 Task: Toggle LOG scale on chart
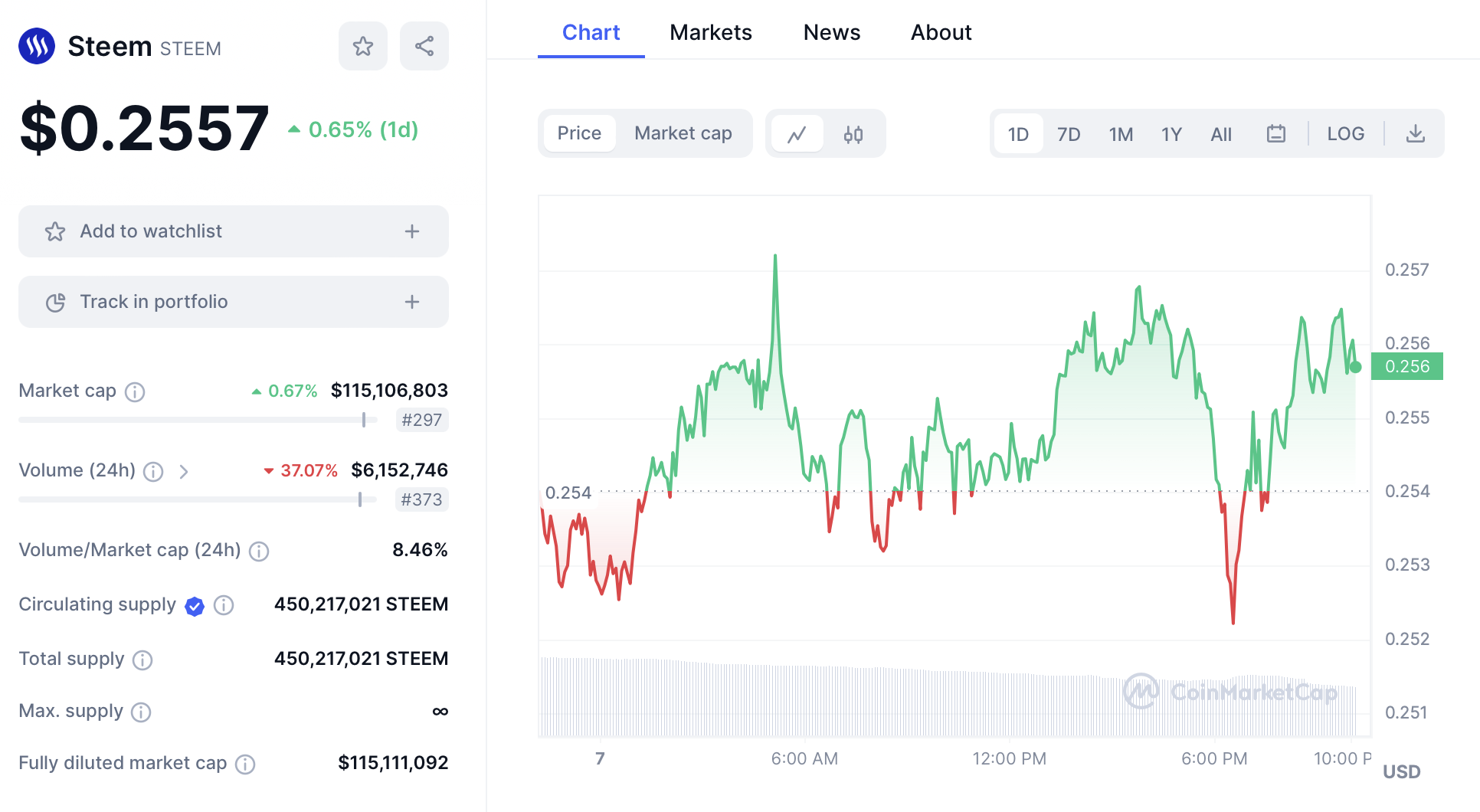click(x=1345, y=134)
